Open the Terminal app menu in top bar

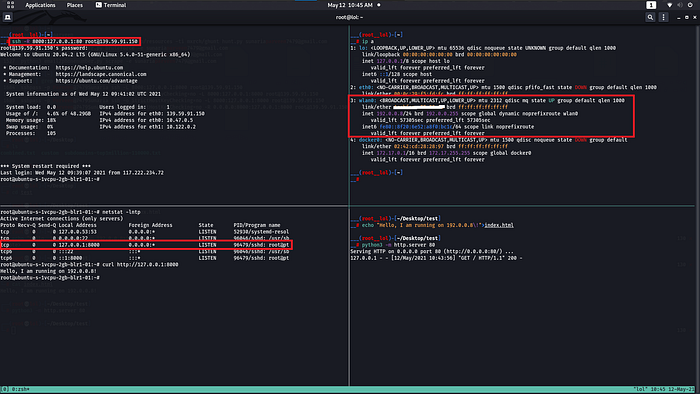tap(111, 5)
